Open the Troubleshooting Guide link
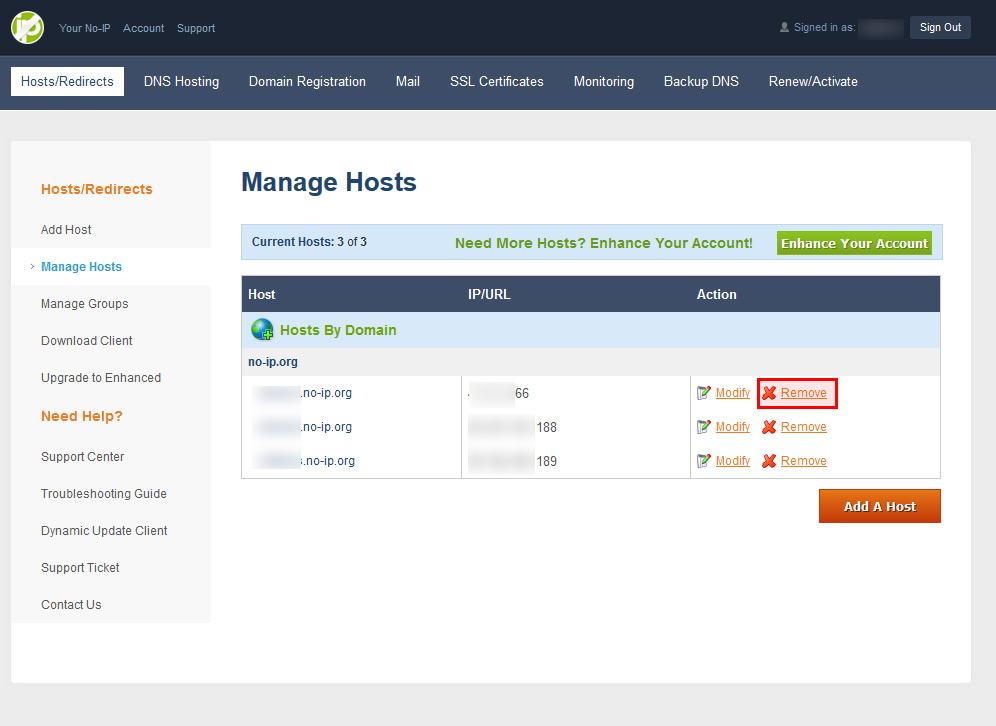The height and width of the screenshot is (726, 996). pos(104,494)
